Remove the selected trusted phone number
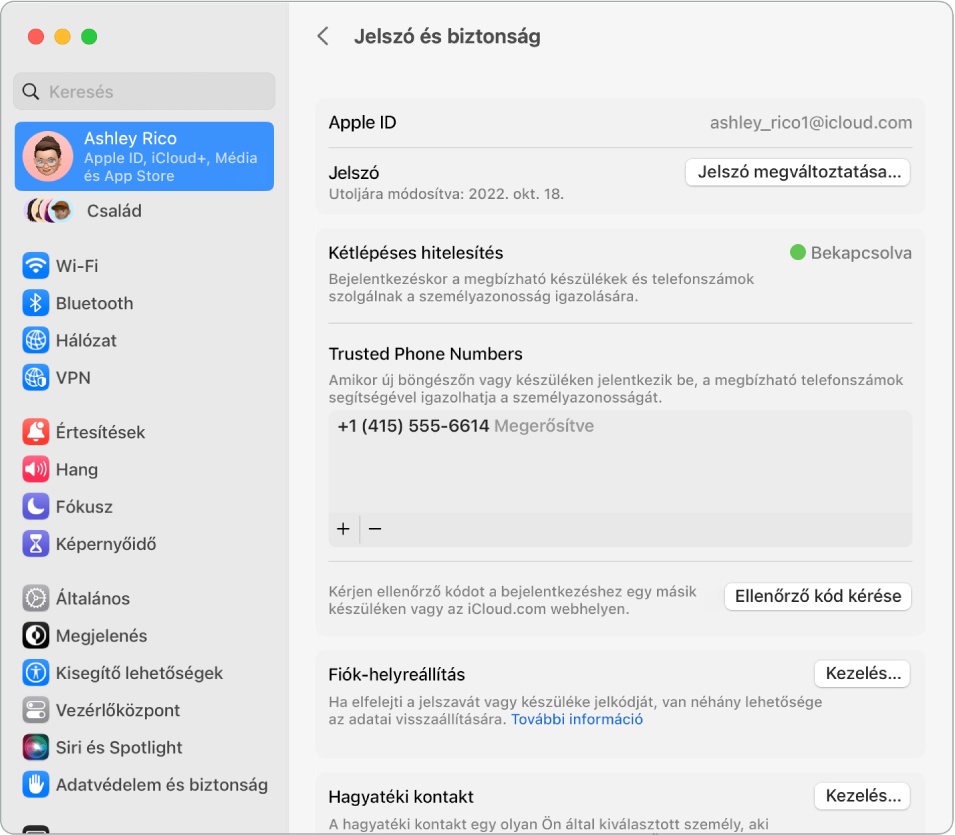 [375, 529]
